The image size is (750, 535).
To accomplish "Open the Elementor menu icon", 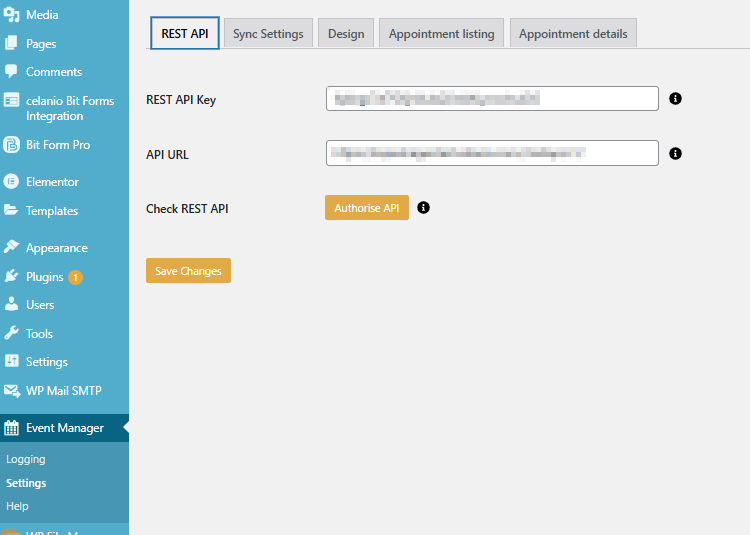I will [x=12, y=182].
